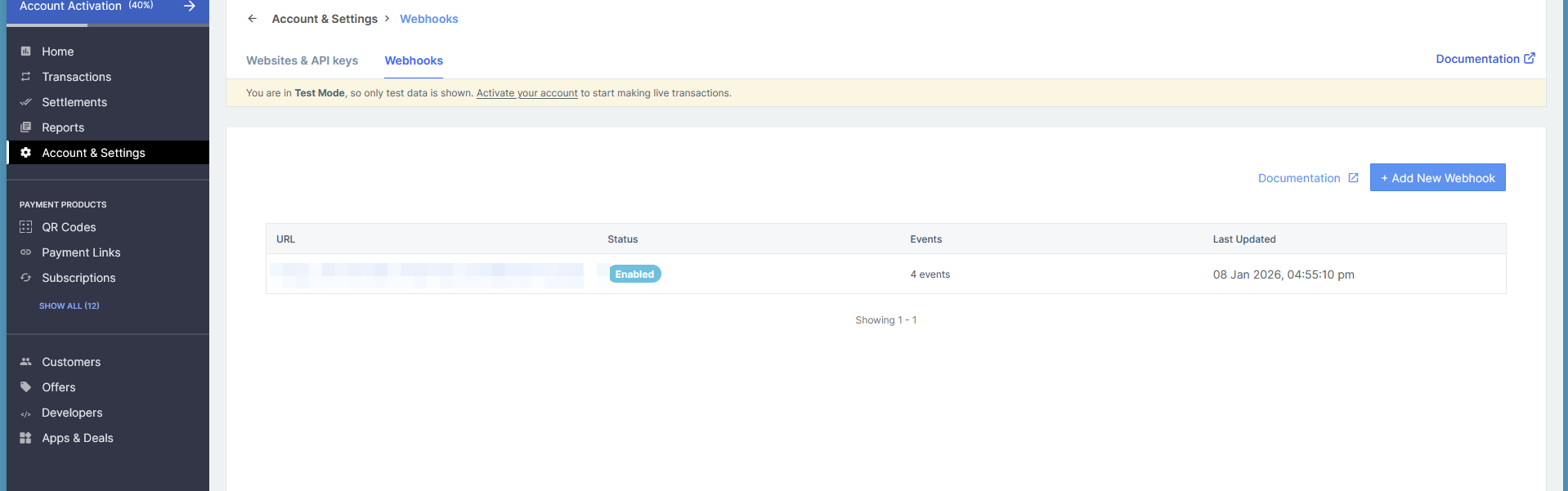
Task: Follow the Activate your account link
Action: click(526, 93)
